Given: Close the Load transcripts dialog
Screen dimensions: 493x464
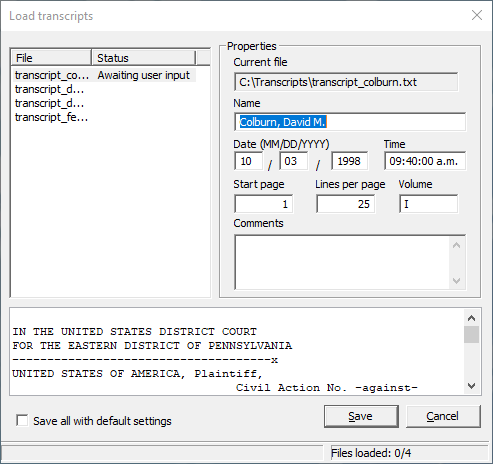Looking at the screenshot, I should pos(477,15).
